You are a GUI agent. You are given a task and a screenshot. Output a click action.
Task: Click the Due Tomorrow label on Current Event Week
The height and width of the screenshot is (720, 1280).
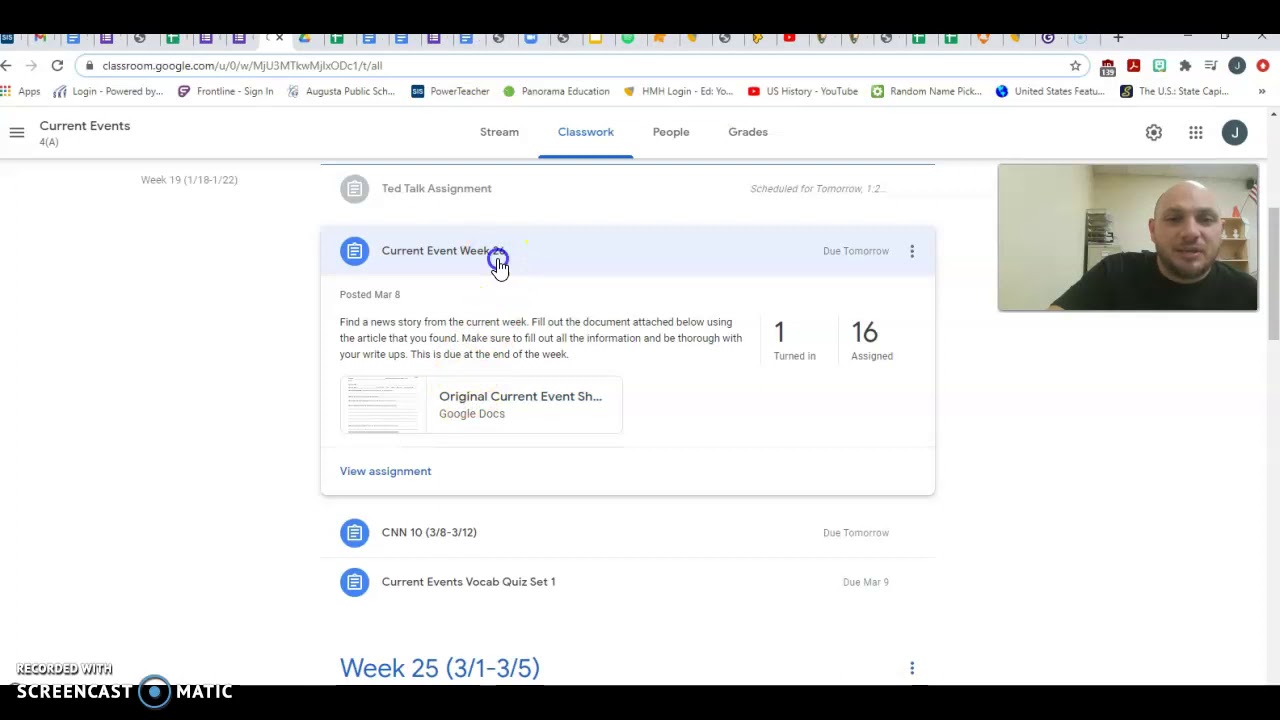click(x=856, y=251)
